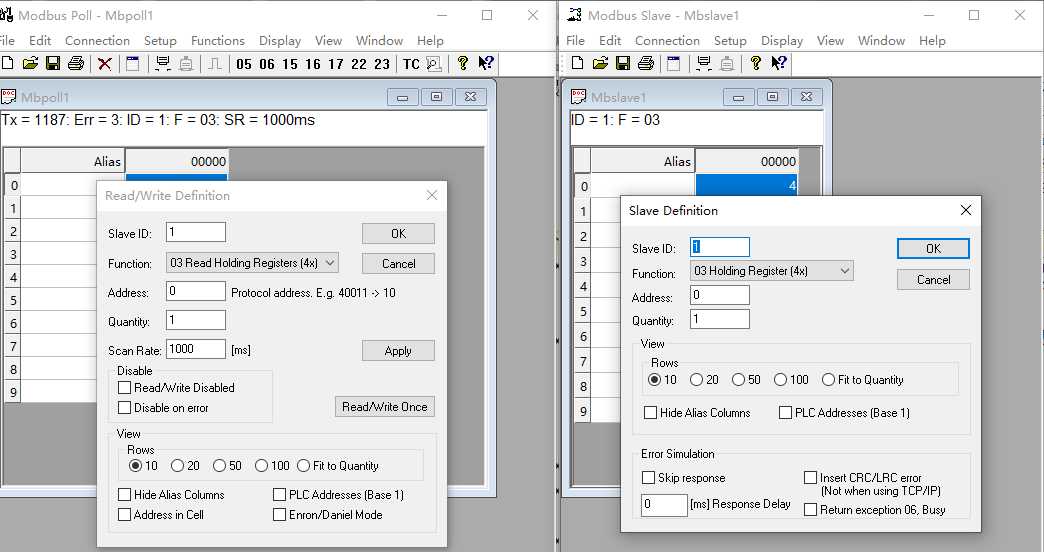Click TC test center toolbar button
The height and width of the screenshot is (552, 1044).
411,64
